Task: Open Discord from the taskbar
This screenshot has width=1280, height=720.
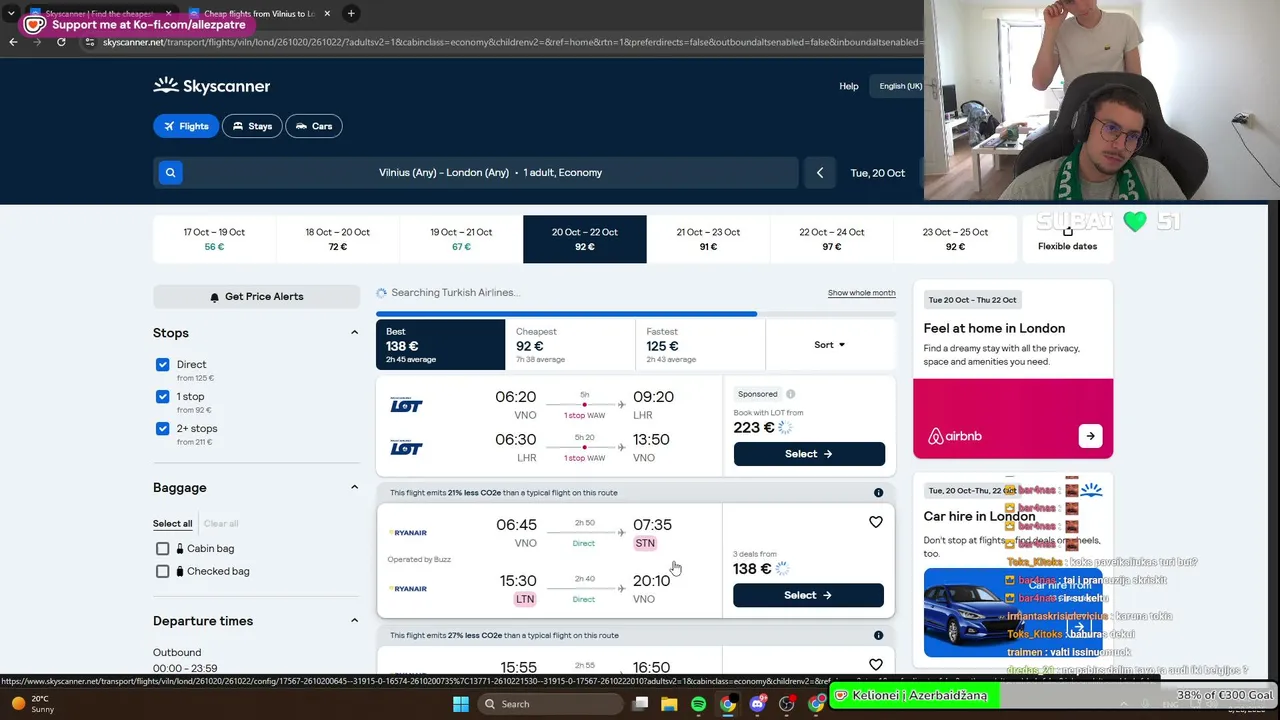Action: [757, 704]
